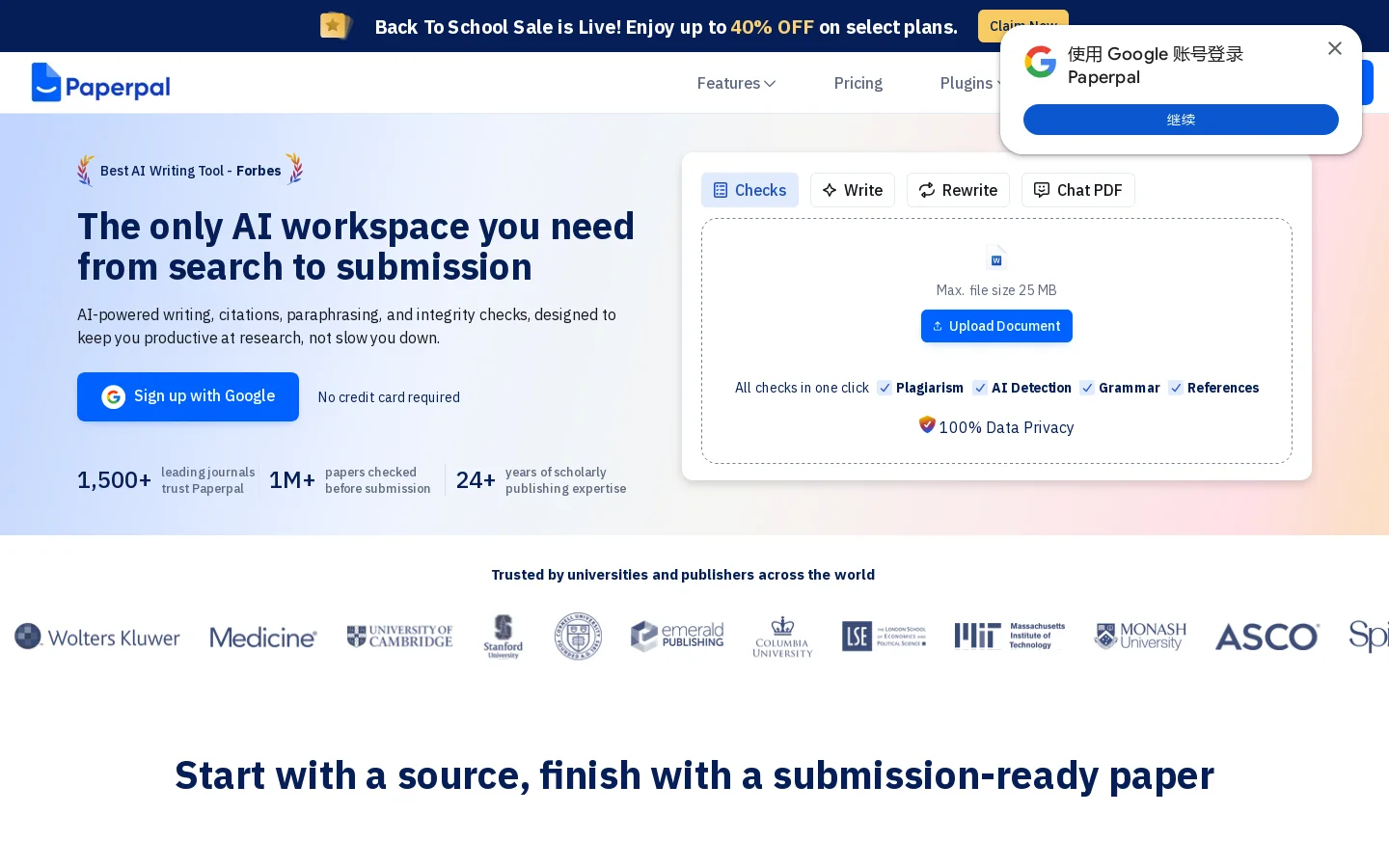Click the '24+' years statistic
This screenshot has height=868, width=1389.
click(x=476, y=480)
